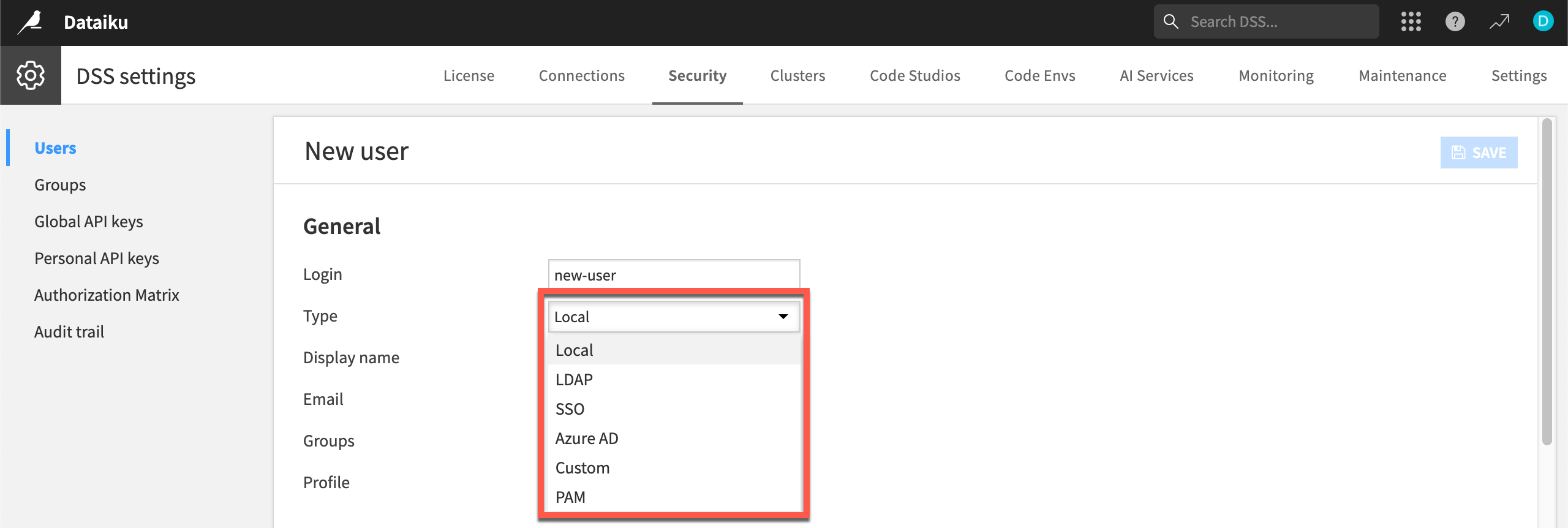Switch to the Connections tab

tap(581, 75)
